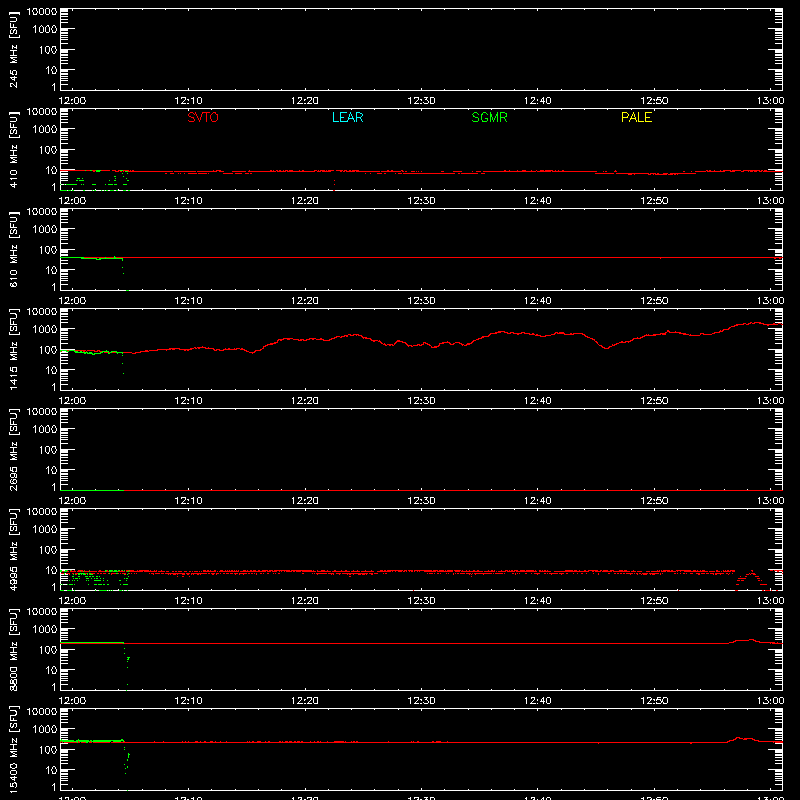Click the 1000 label on 15400 MHz axis
The width and height of the screenshot is (800, 800).
click(45, 730)
